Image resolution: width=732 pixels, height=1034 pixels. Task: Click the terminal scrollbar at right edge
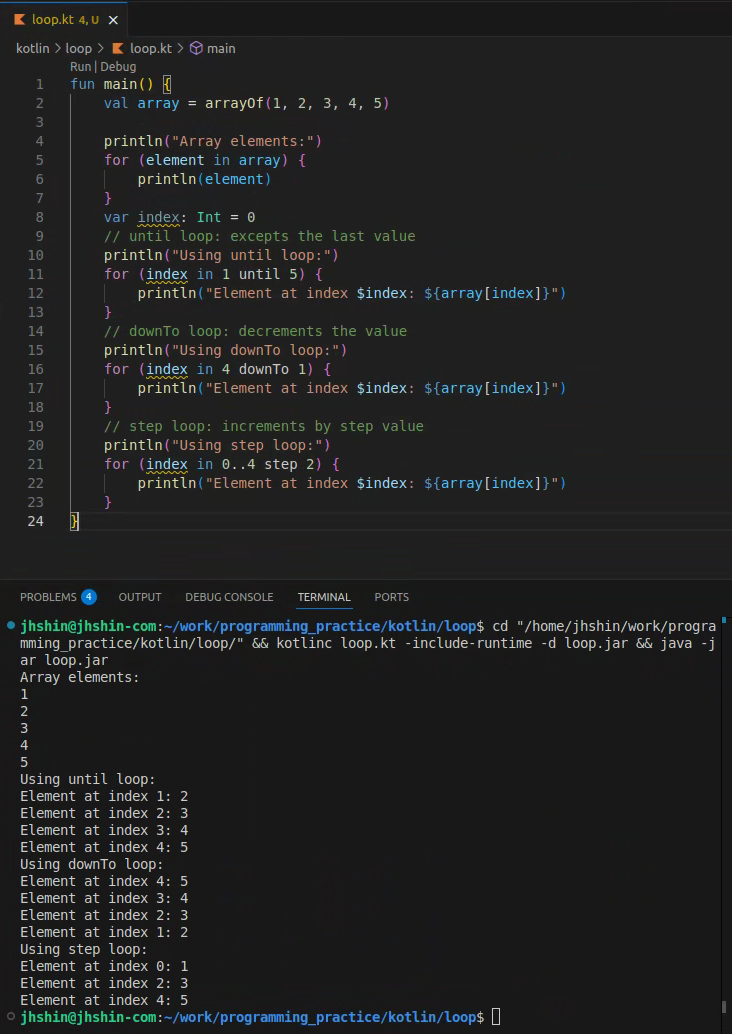click(724, 1008)
